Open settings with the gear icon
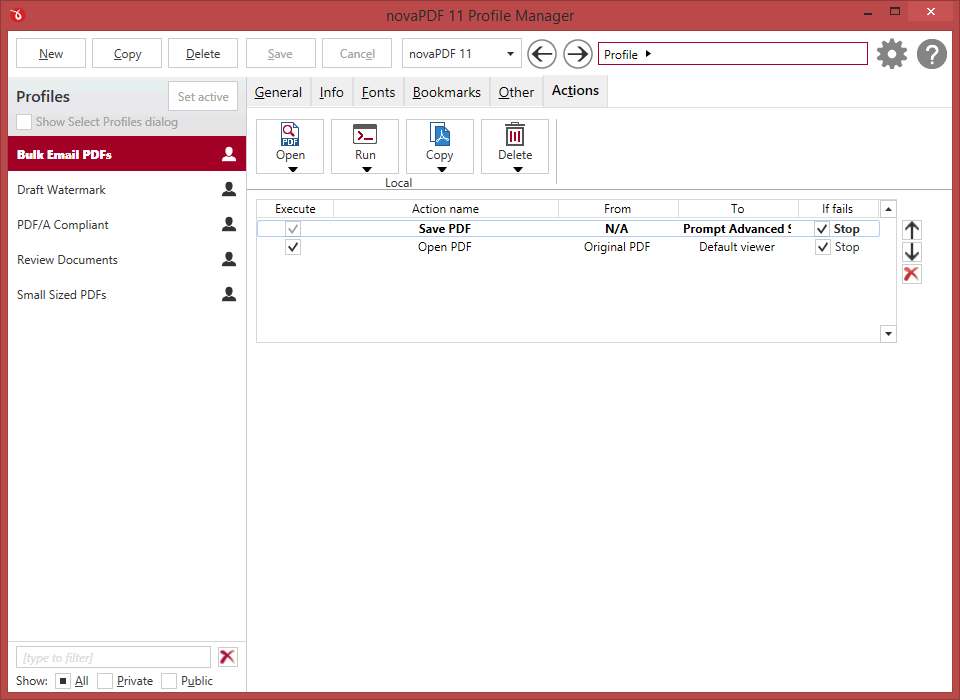 pyautogui.click(x=892, y=54)
